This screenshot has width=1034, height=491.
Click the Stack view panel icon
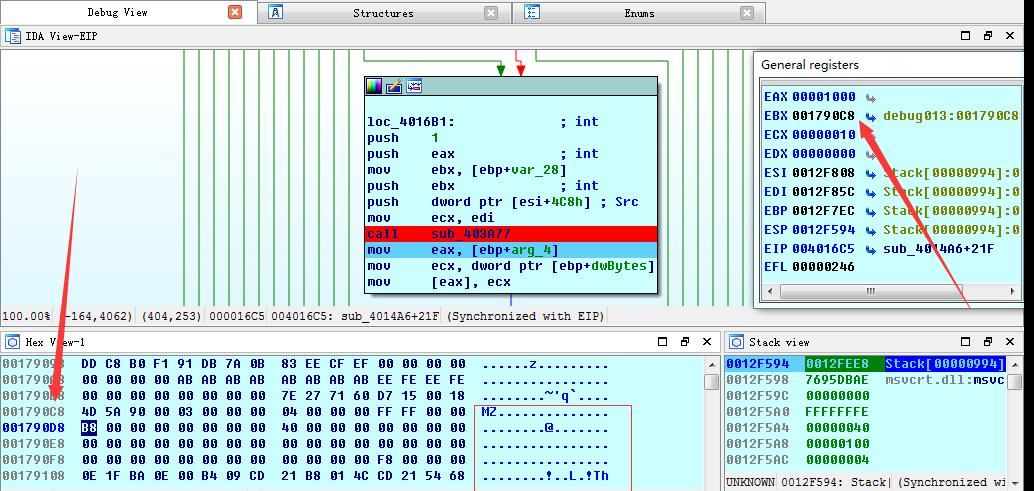coord(737,342)
